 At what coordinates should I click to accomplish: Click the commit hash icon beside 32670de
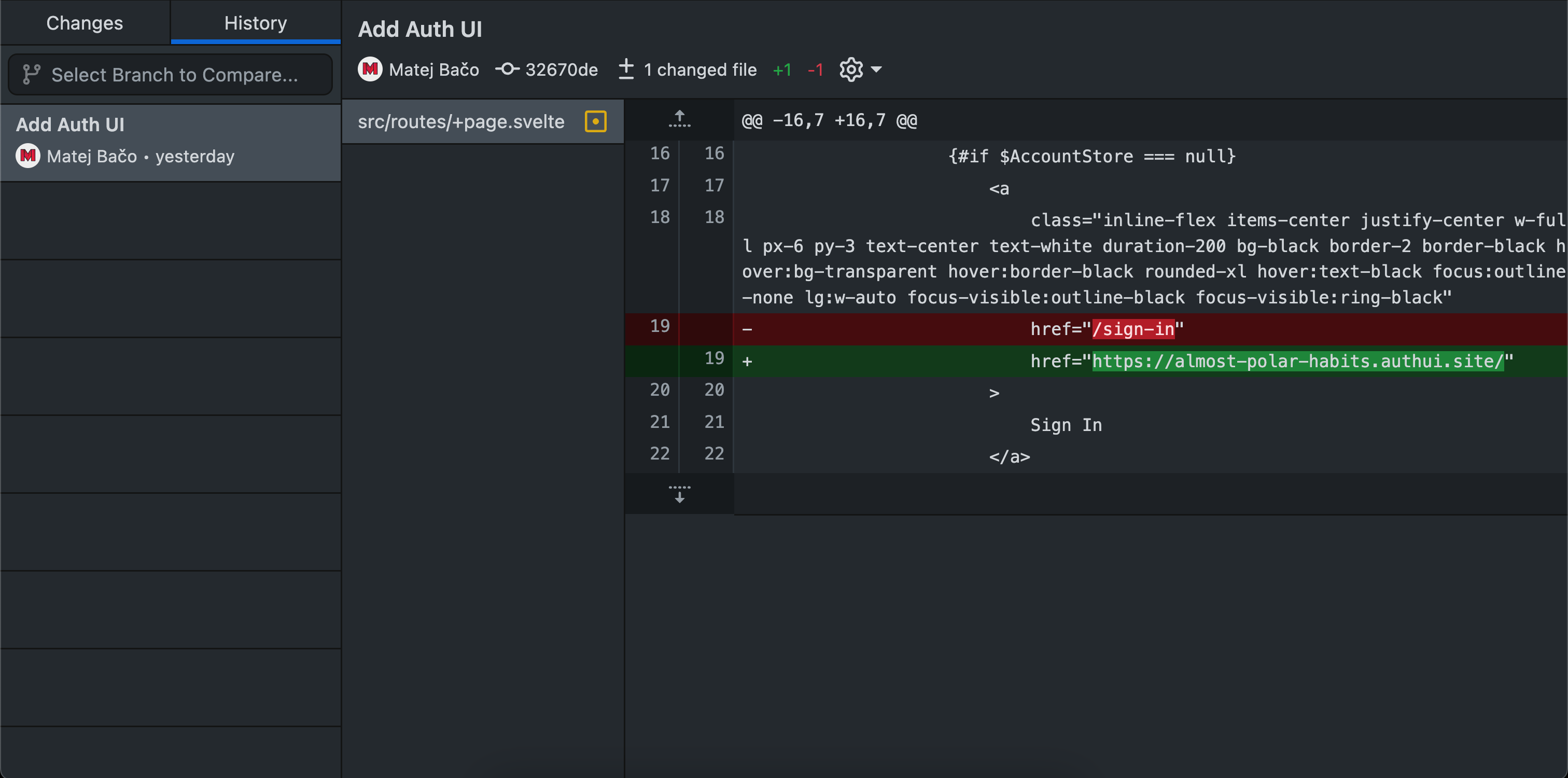pyautogui.click(x=507, y=70)
